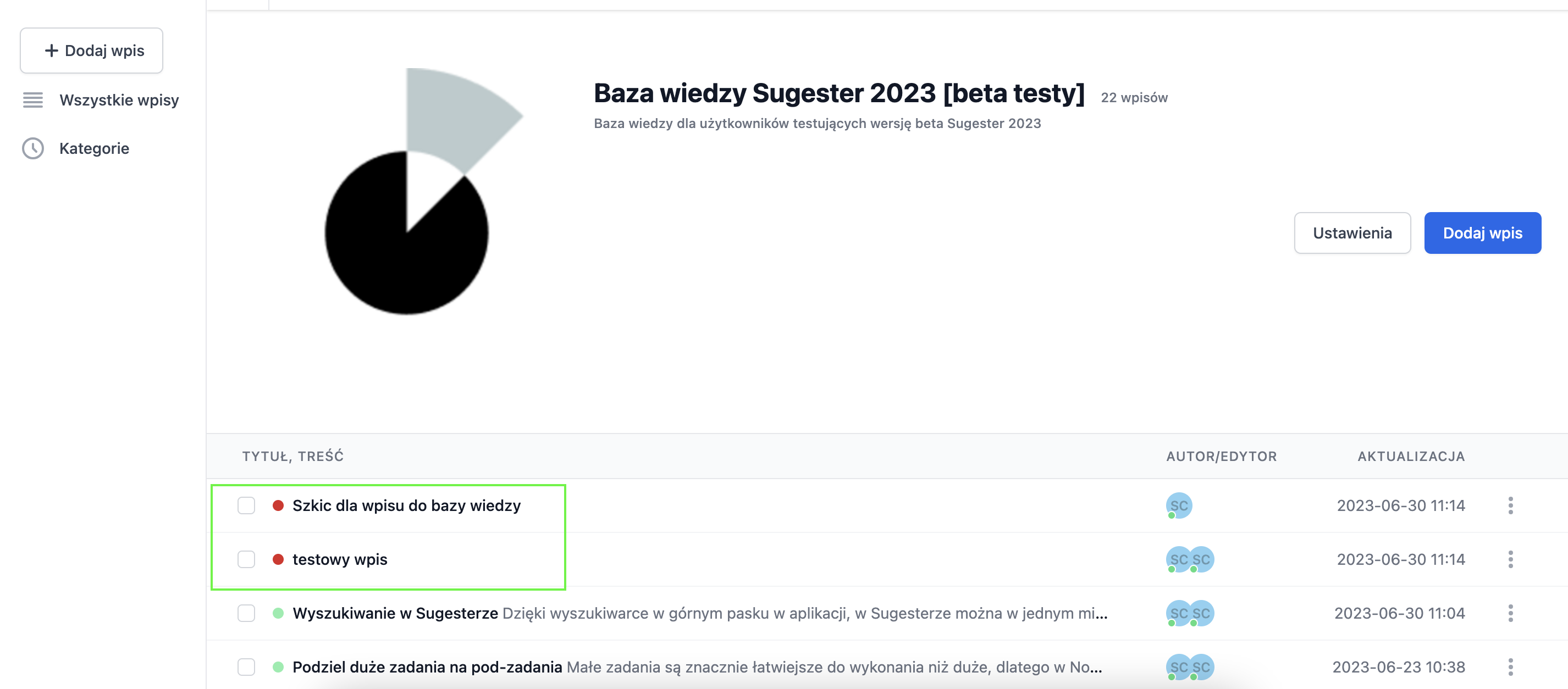
Task: Click the SC author avatar on the Szkic row
Action: pos(1179,505)
